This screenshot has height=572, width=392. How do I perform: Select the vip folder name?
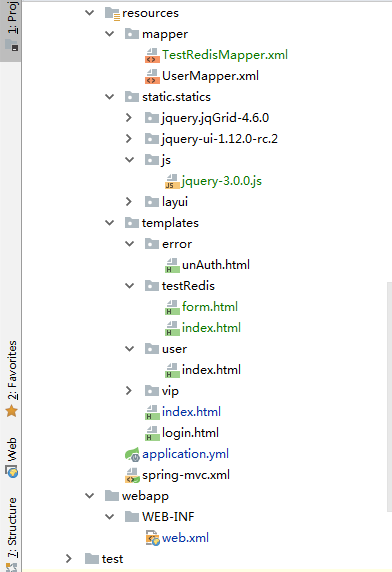[170, 391]
